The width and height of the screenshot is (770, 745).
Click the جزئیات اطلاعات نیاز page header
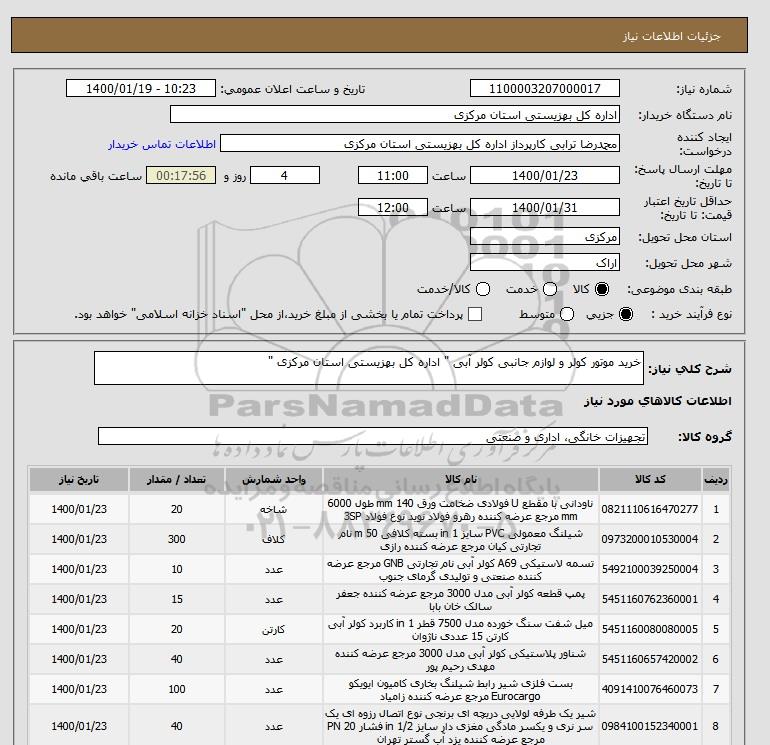(x=671, y=36)
